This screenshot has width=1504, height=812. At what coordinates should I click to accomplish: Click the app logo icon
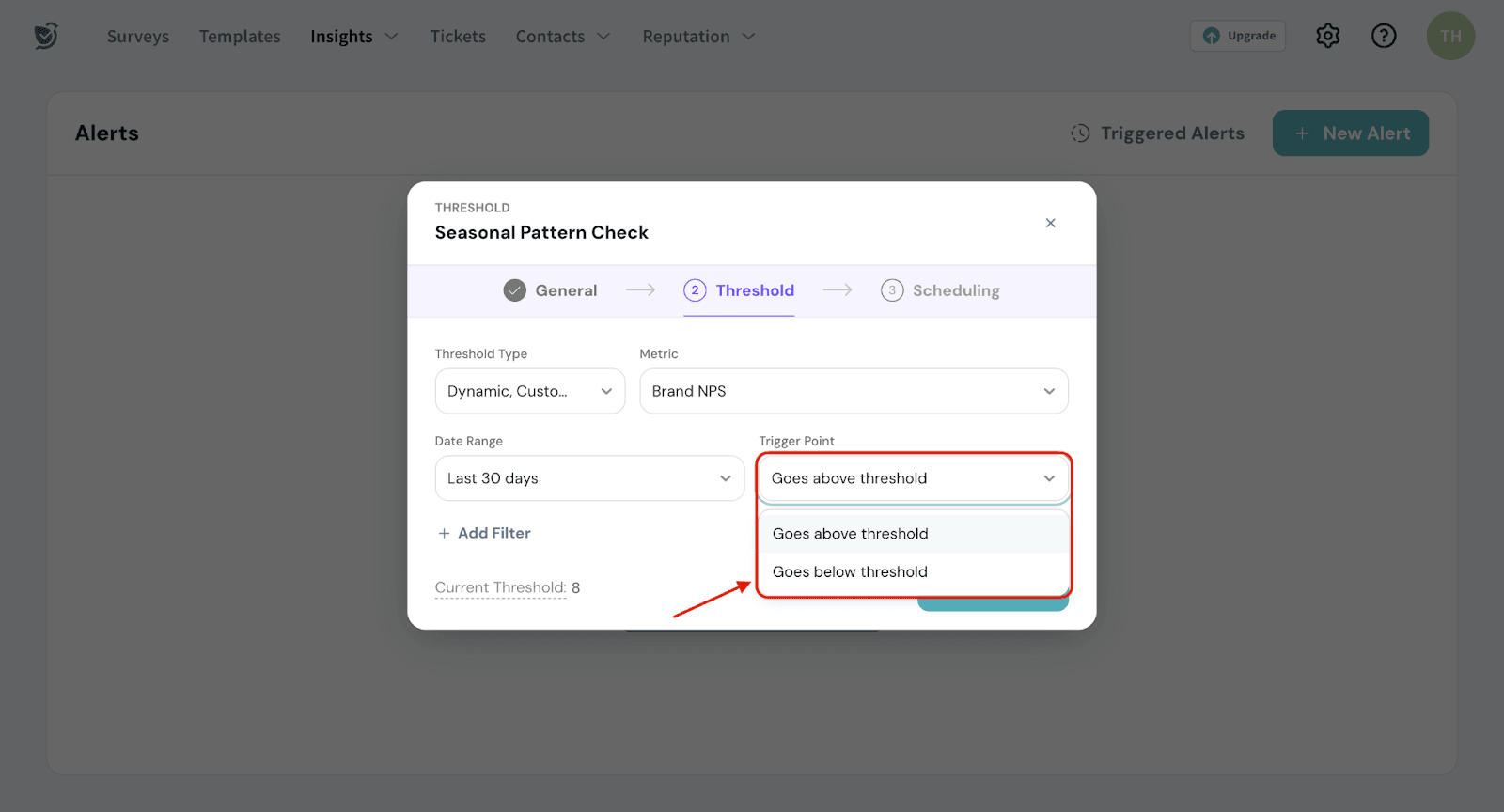[x=46, y=36]
